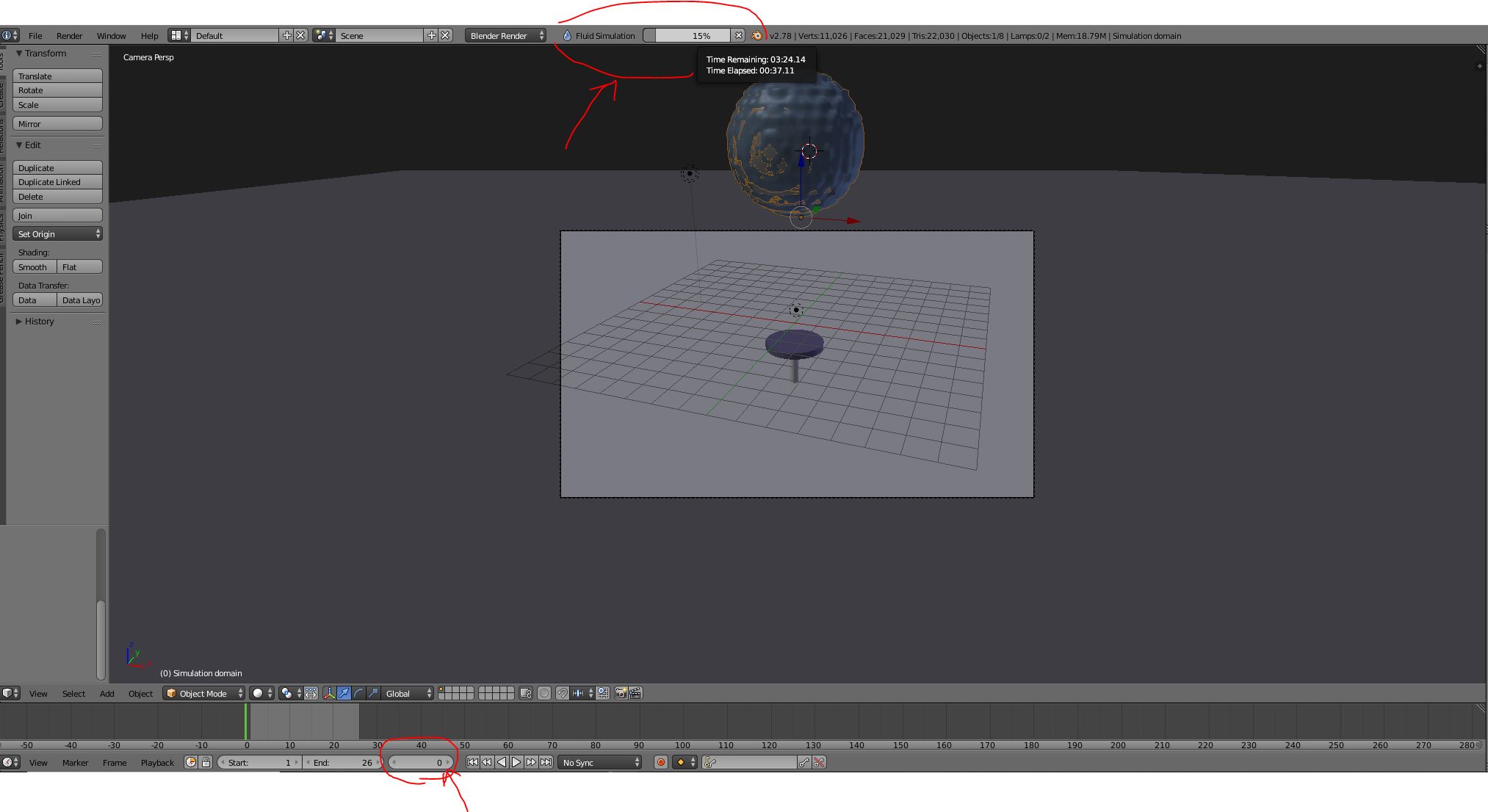Click the play animation button
1488x812 pixels.
point(516,762)
